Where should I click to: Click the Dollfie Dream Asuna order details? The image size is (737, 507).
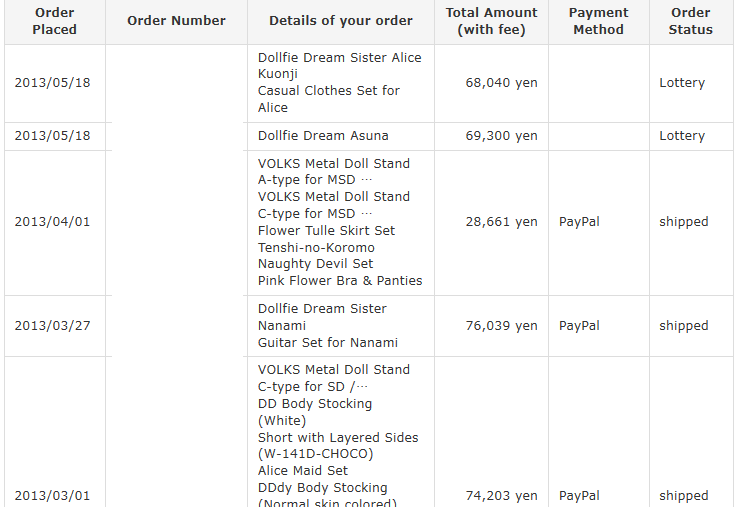tap(323, 136)
